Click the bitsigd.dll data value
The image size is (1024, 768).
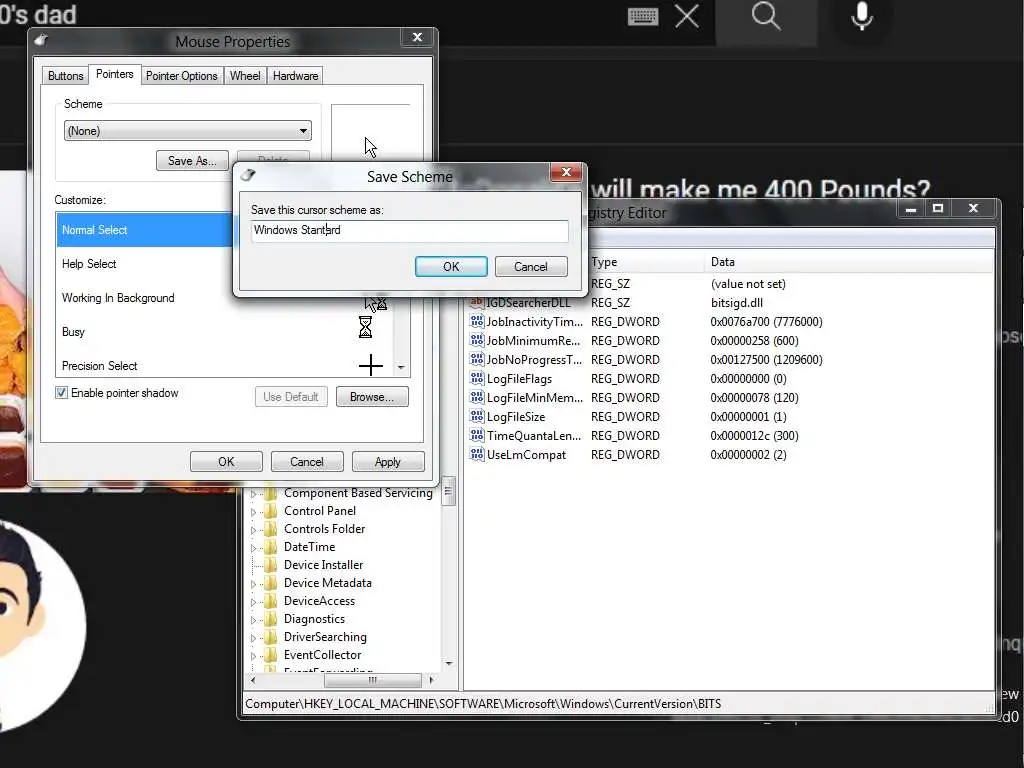(x=737, y=303)
